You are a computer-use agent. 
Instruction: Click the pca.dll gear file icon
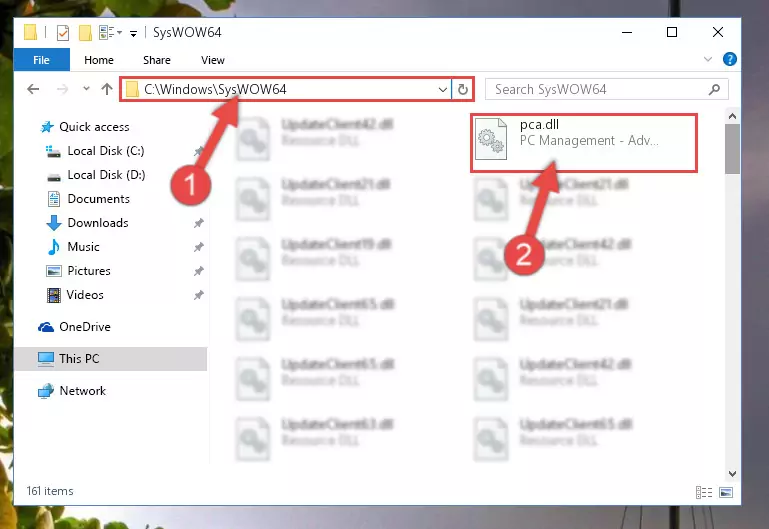point(491,139)
